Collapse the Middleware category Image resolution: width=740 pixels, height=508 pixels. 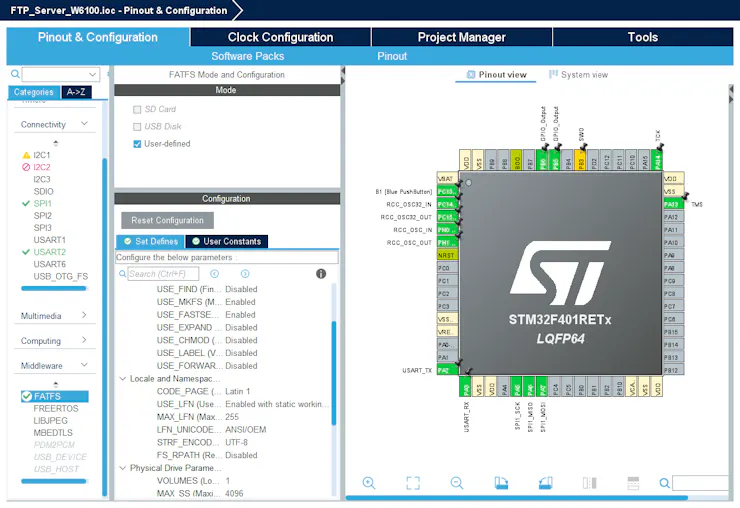pos(84,365)
